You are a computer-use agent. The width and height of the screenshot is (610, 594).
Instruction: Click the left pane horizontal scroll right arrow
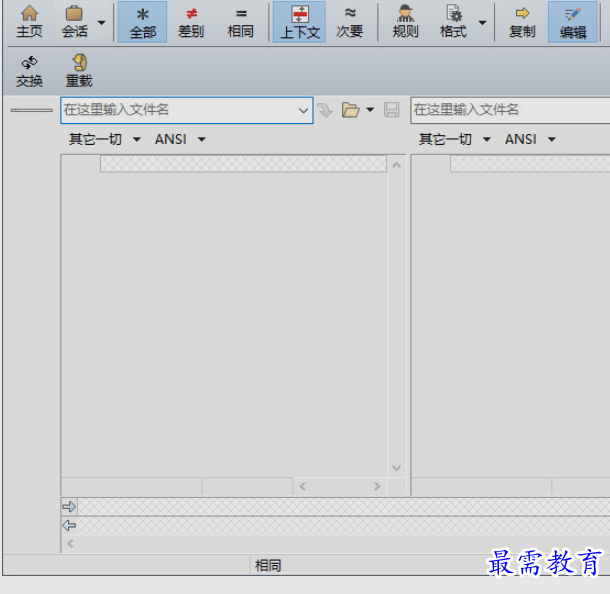(x=377, y=486)
